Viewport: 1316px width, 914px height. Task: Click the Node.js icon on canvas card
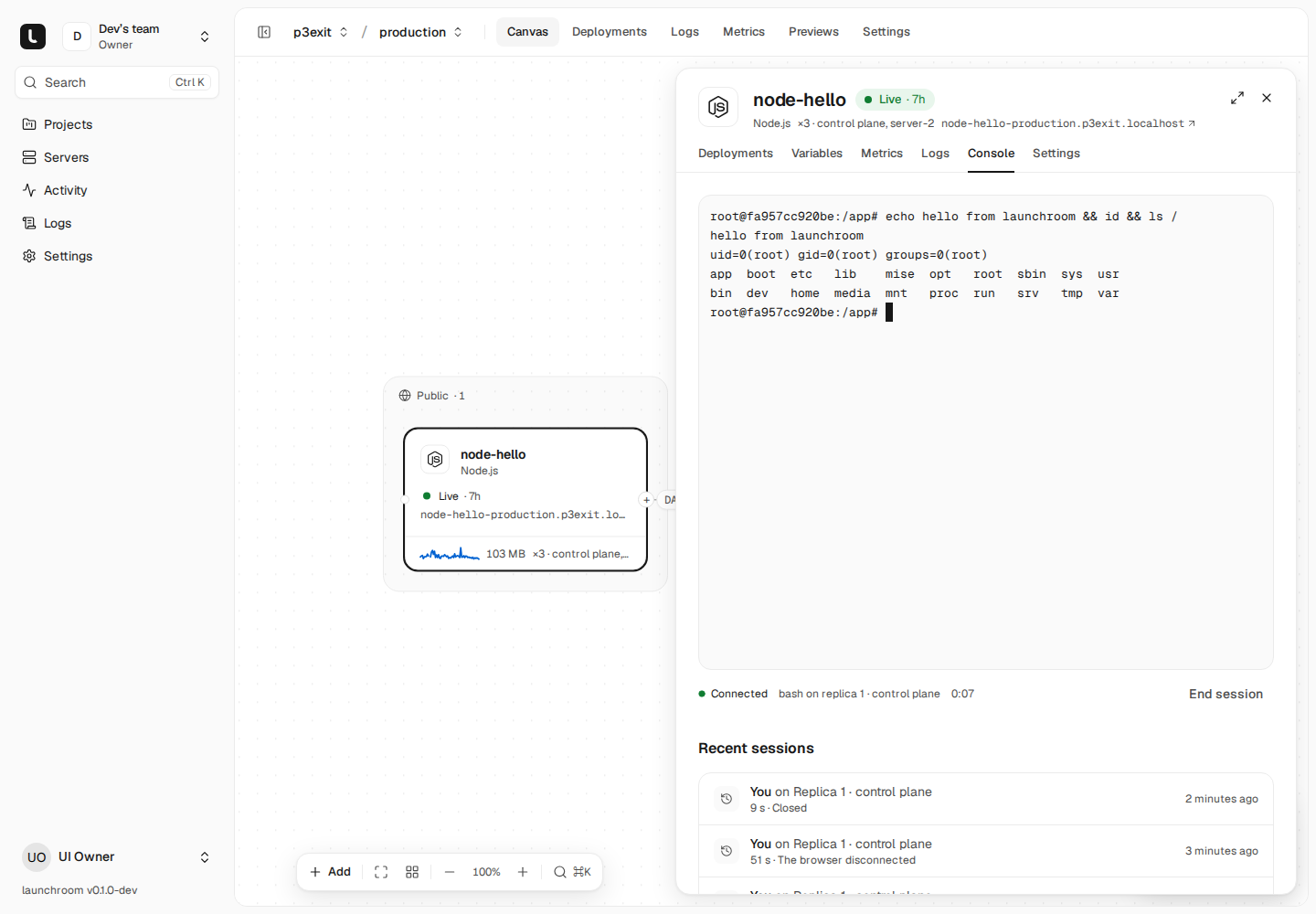[x=435, y=459]
